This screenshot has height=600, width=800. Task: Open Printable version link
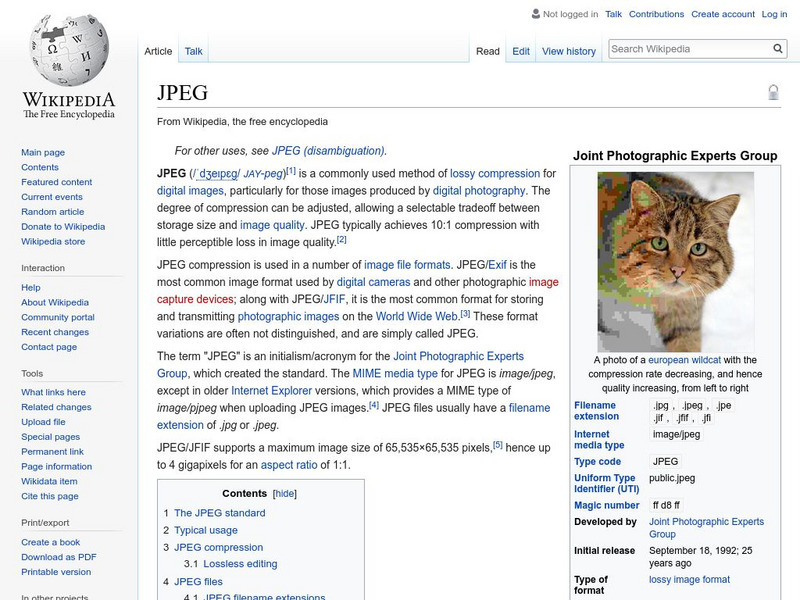pyautogui.click(x=56, y=571)
